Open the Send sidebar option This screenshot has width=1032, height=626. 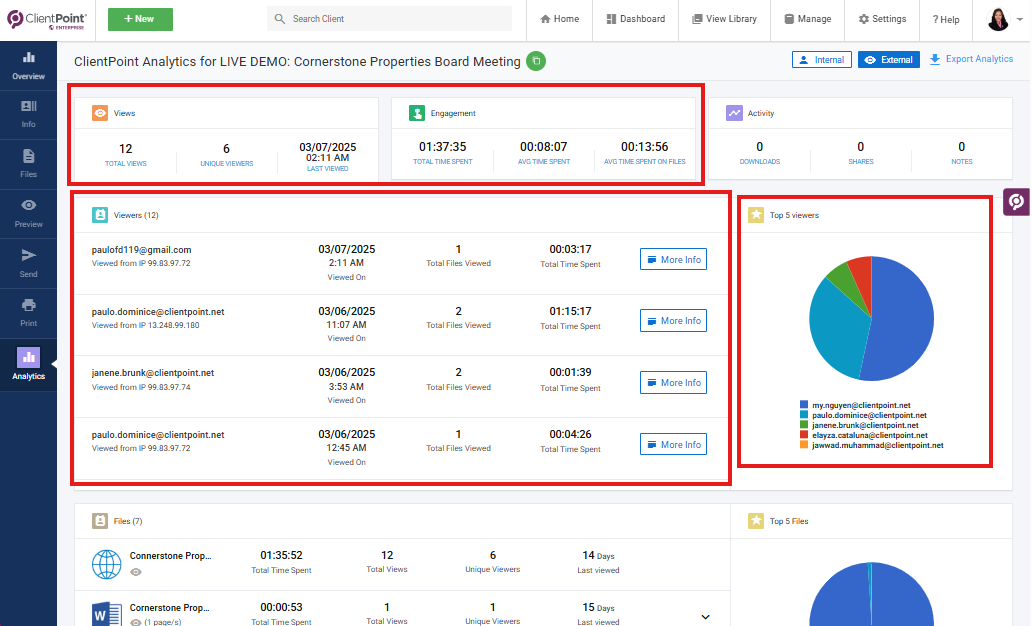(28, 263)
